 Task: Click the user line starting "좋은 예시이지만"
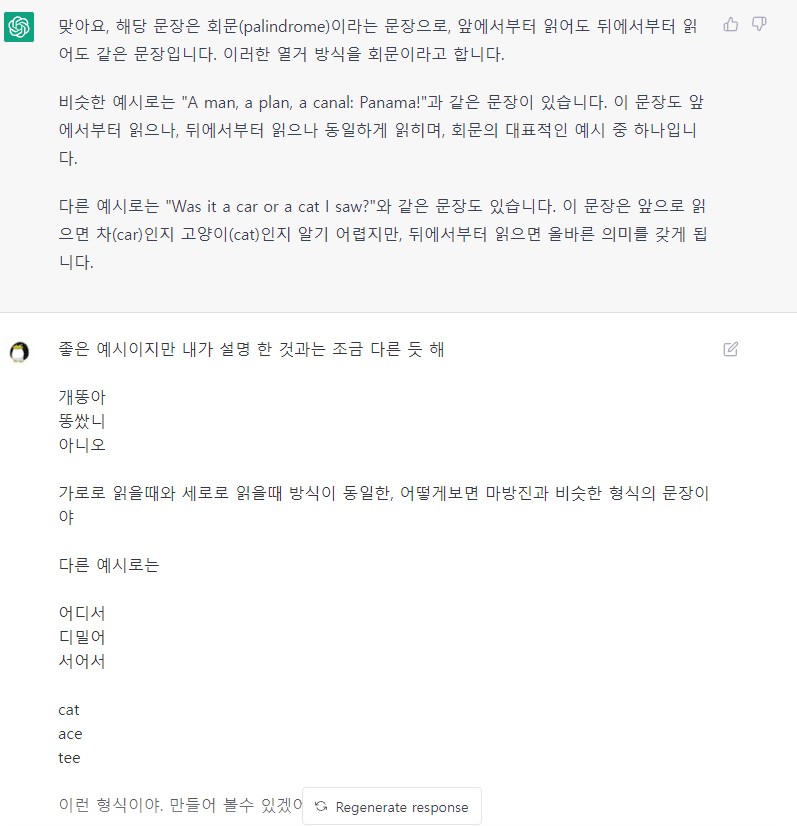pos(251,349)
